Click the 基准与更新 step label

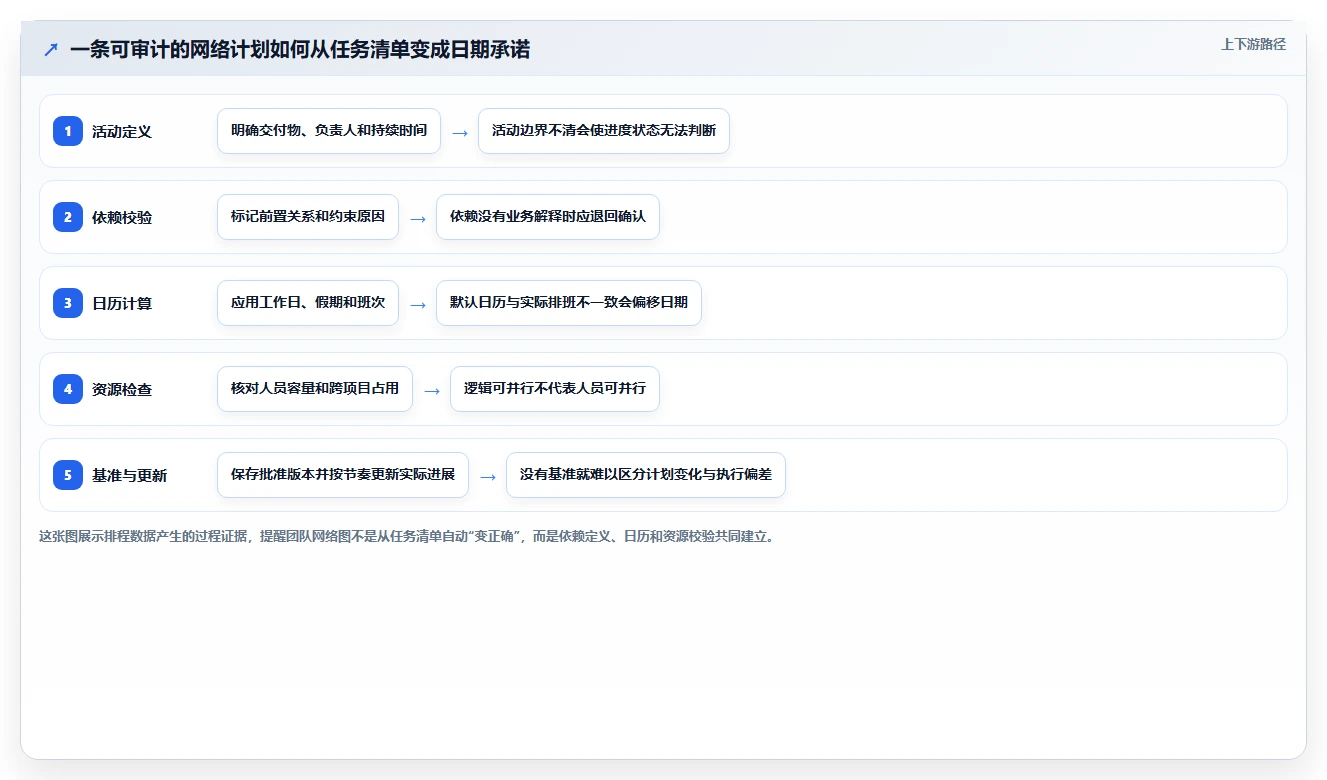pyautogui.click(x=130, y=475)
